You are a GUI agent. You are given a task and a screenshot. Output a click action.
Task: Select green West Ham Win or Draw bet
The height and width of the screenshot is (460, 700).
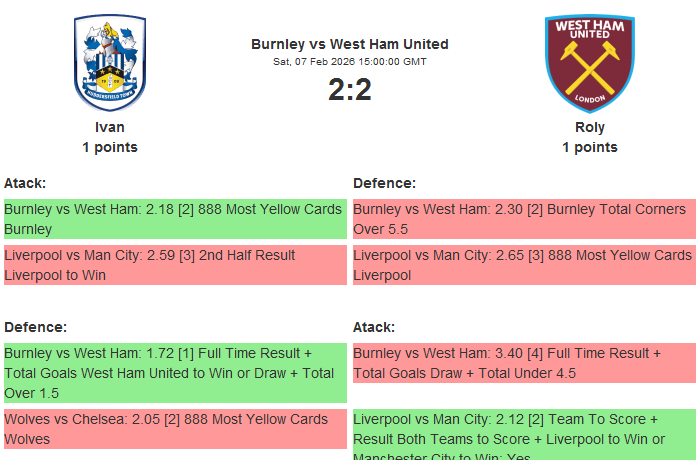[x=175, y=373]
